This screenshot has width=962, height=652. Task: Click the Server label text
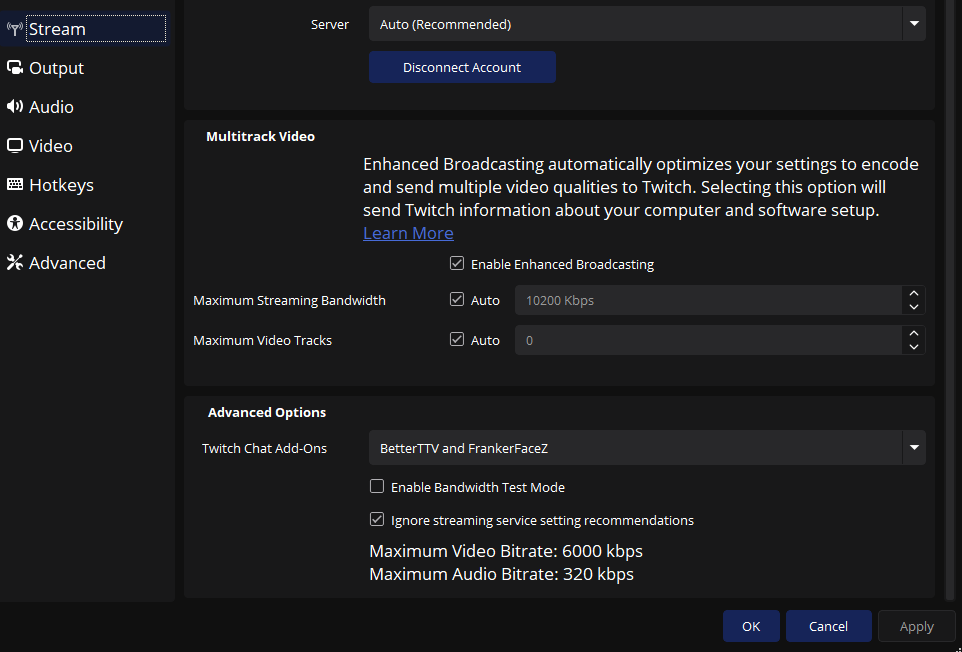(x=329, y=25)
